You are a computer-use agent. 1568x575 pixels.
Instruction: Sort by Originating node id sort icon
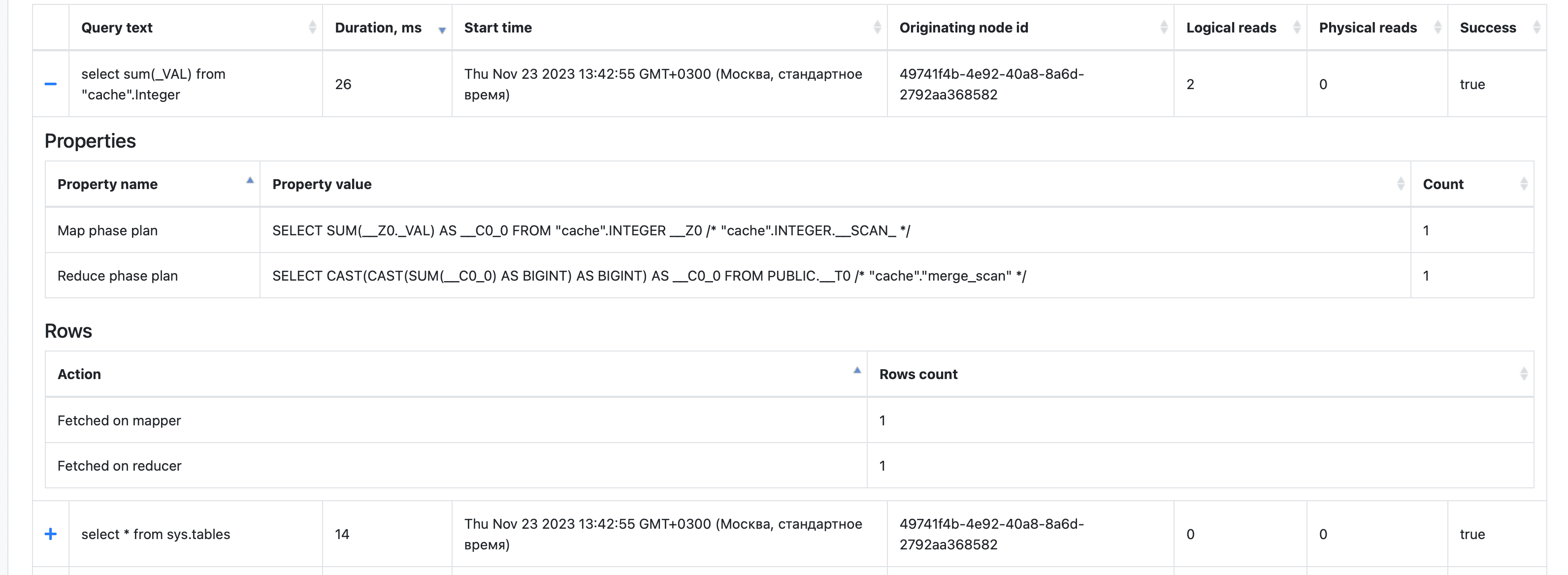tap(1163, 28)
